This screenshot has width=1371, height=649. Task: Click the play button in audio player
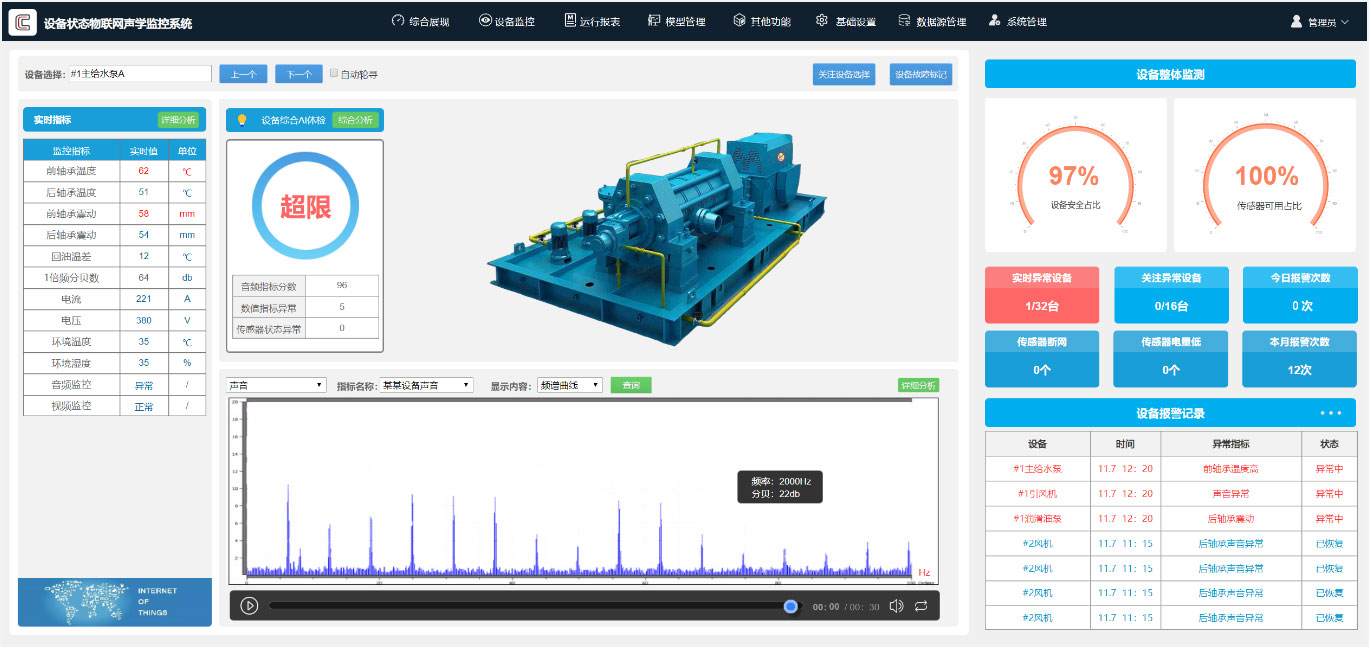(250, 606)
